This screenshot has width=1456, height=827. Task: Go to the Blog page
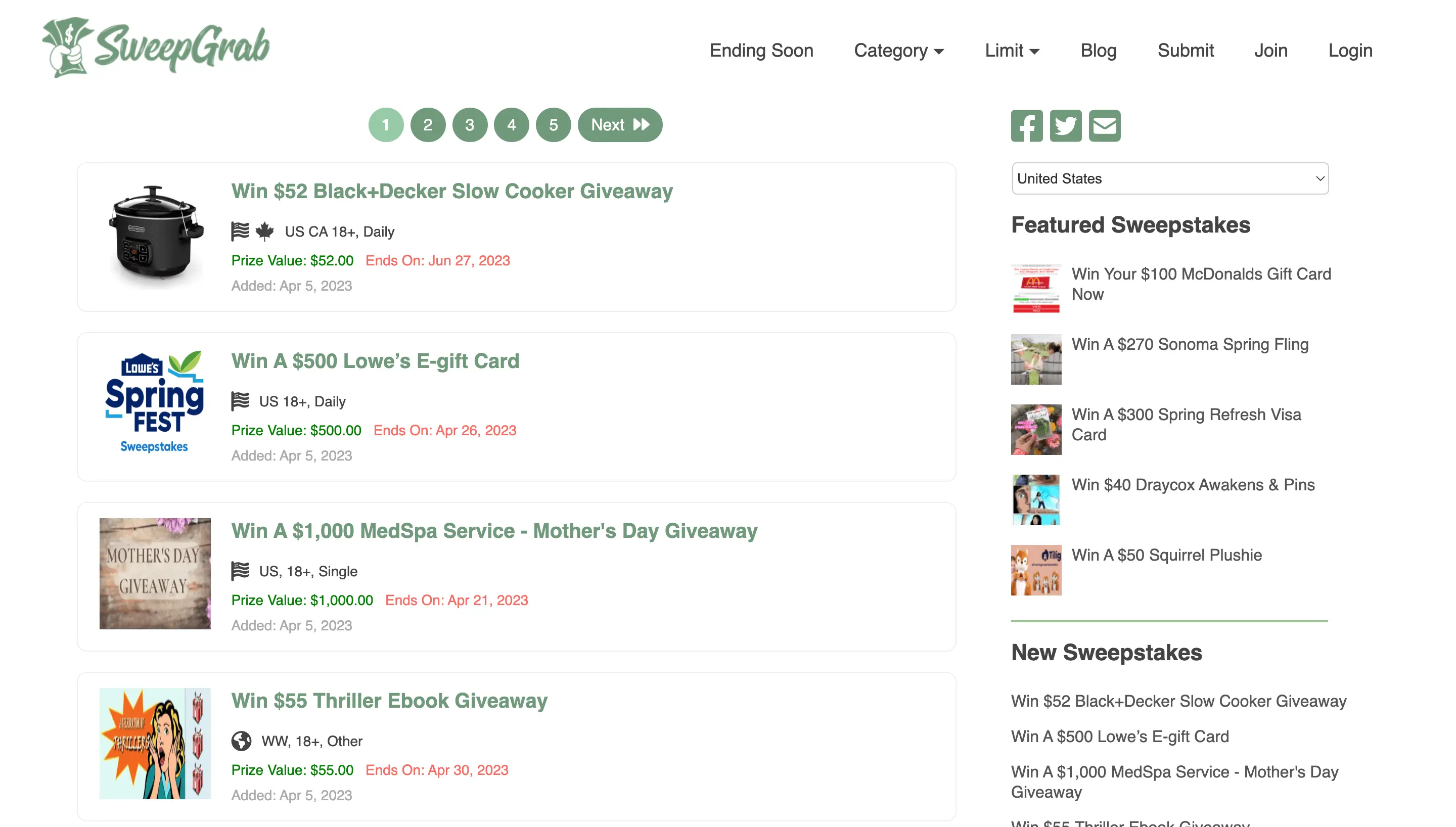[x=1098, y=51]
